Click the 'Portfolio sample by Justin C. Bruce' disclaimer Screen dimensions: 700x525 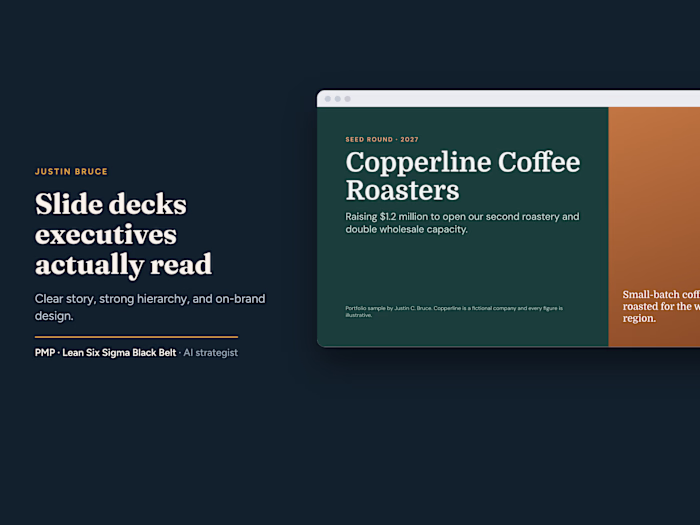click(x=454, y=312)
